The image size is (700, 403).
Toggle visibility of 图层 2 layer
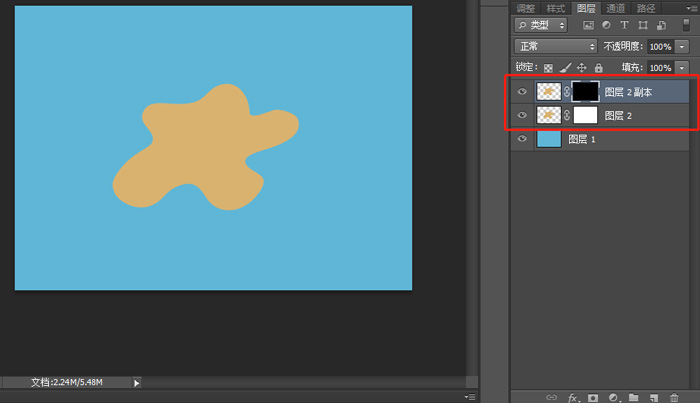[x=522, y=115]
